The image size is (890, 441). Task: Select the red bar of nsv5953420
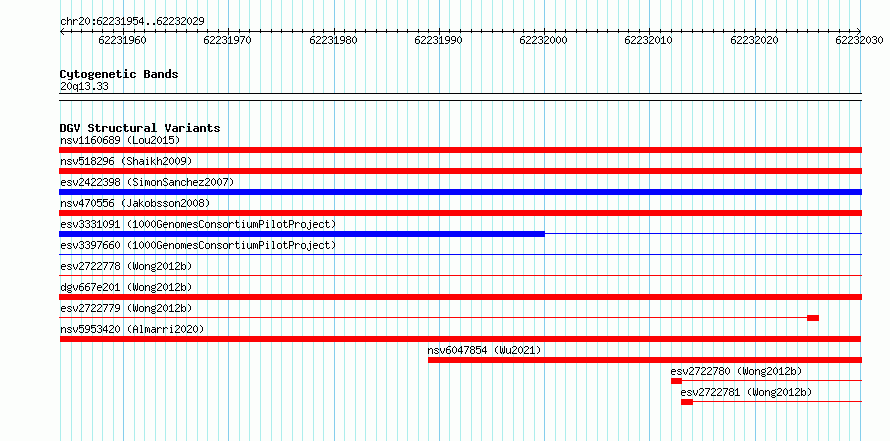point(461,339)
